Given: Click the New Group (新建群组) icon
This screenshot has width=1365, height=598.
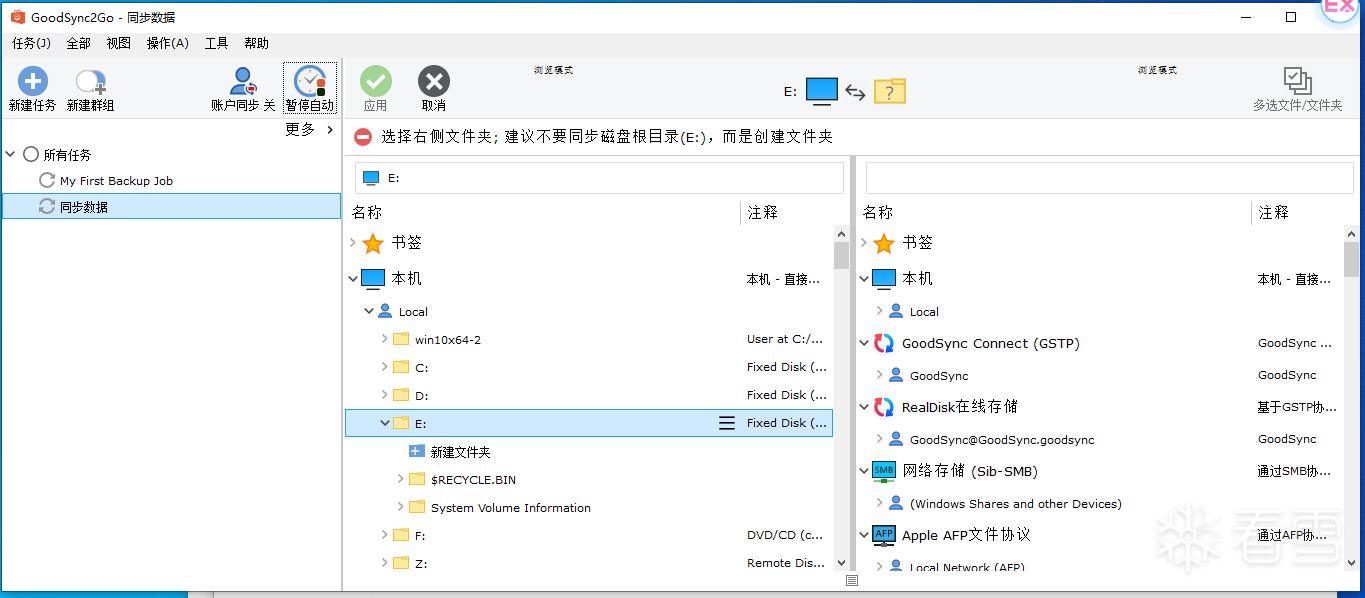Looking at the screenshot, I should pyautogui.click(x=91, y=83).
